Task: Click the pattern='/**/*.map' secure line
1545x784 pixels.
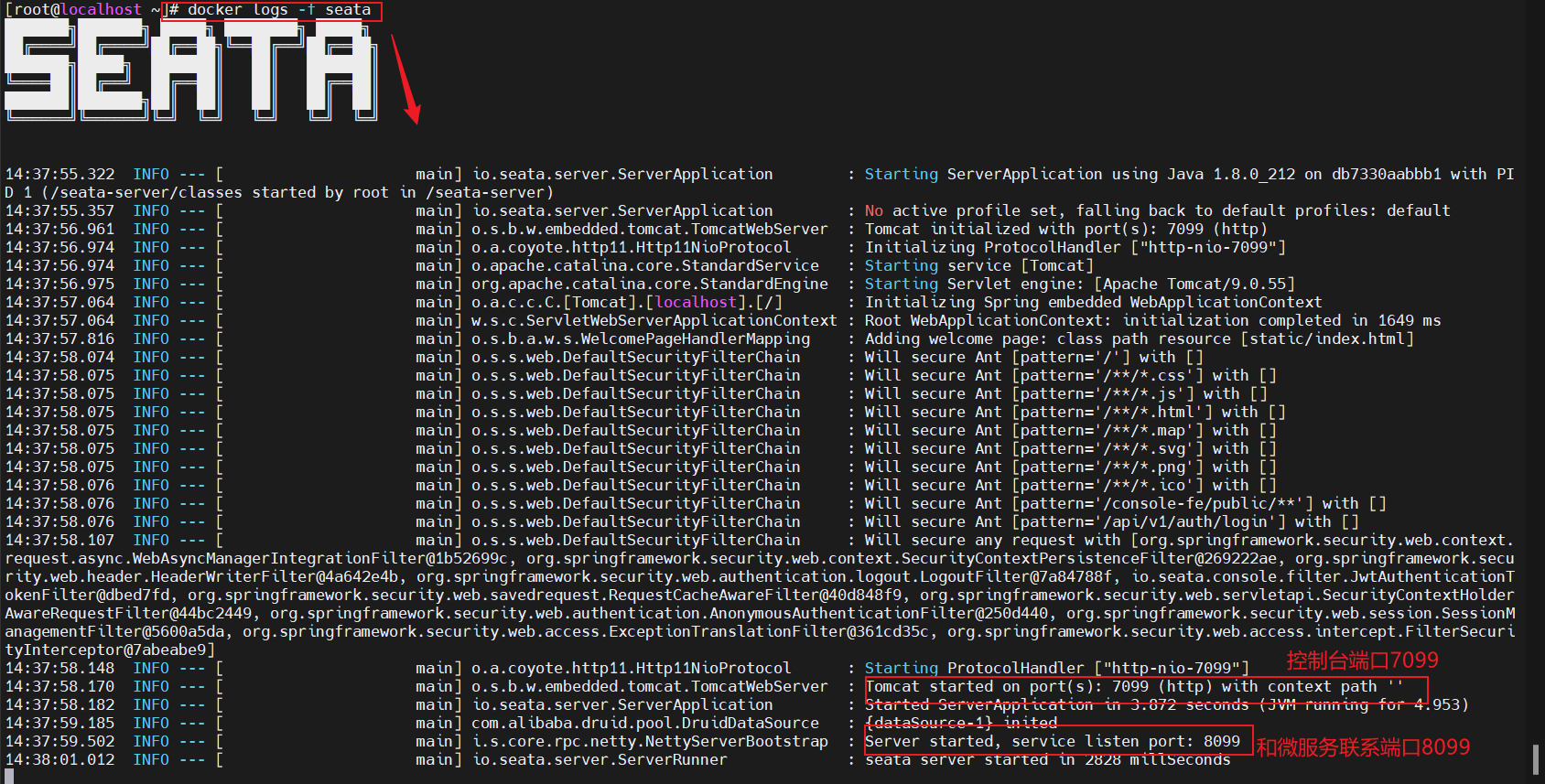Action: click(x=1071, y=430)
